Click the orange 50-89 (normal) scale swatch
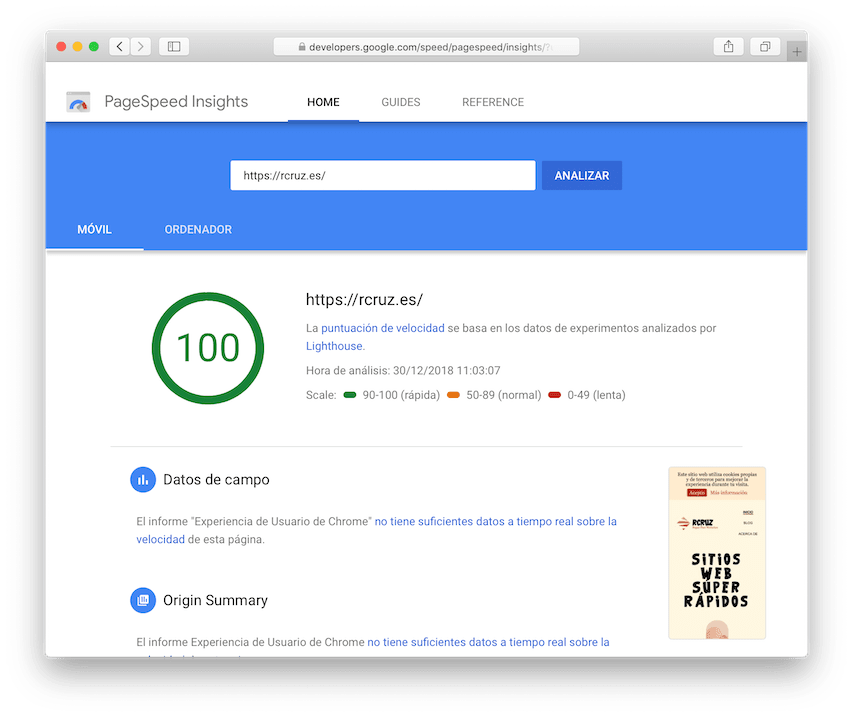The height and width of the screenshot is (717, 853). pyautogui.click(x=453, y=395)
